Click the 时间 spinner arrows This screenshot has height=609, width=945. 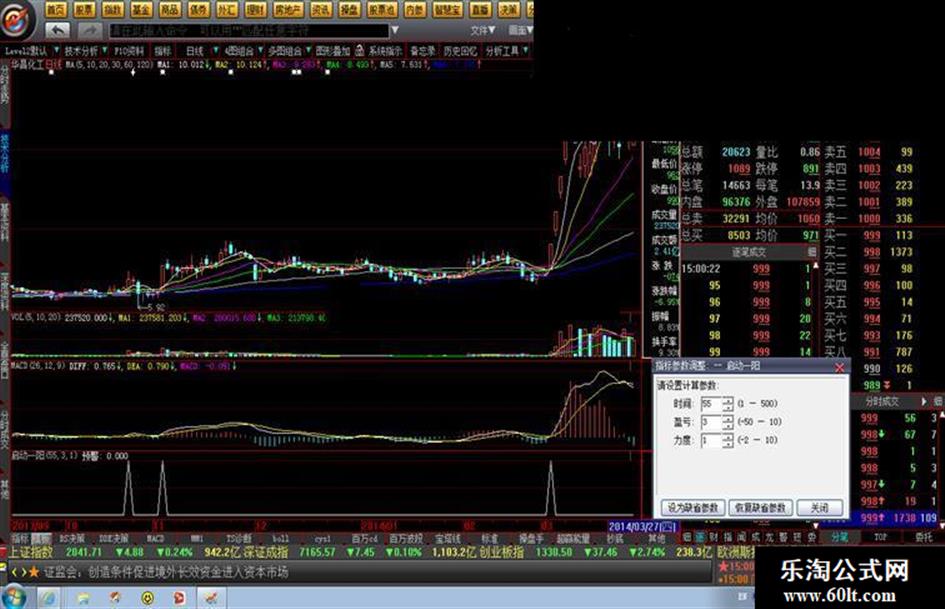click(x=727, y=403)
